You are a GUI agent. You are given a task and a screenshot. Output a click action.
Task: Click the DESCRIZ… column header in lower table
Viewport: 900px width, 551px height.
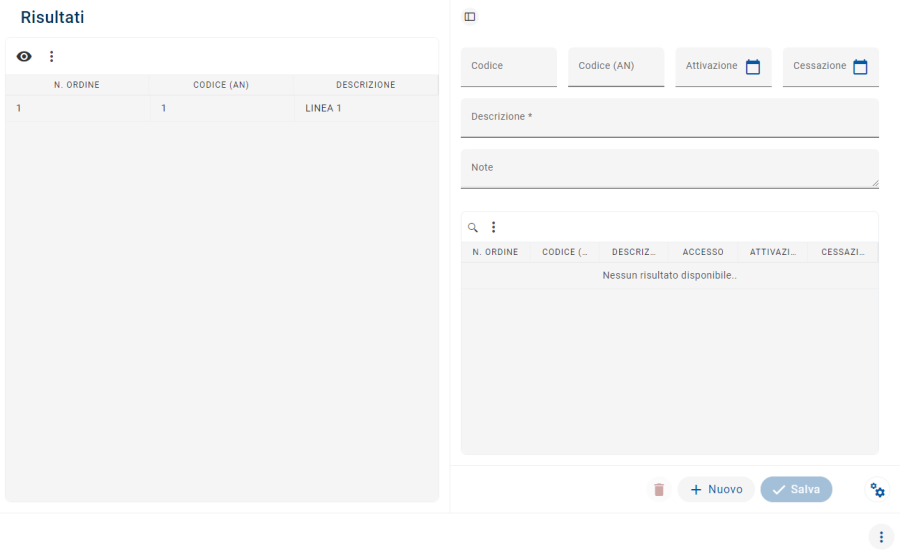(634, 253)
